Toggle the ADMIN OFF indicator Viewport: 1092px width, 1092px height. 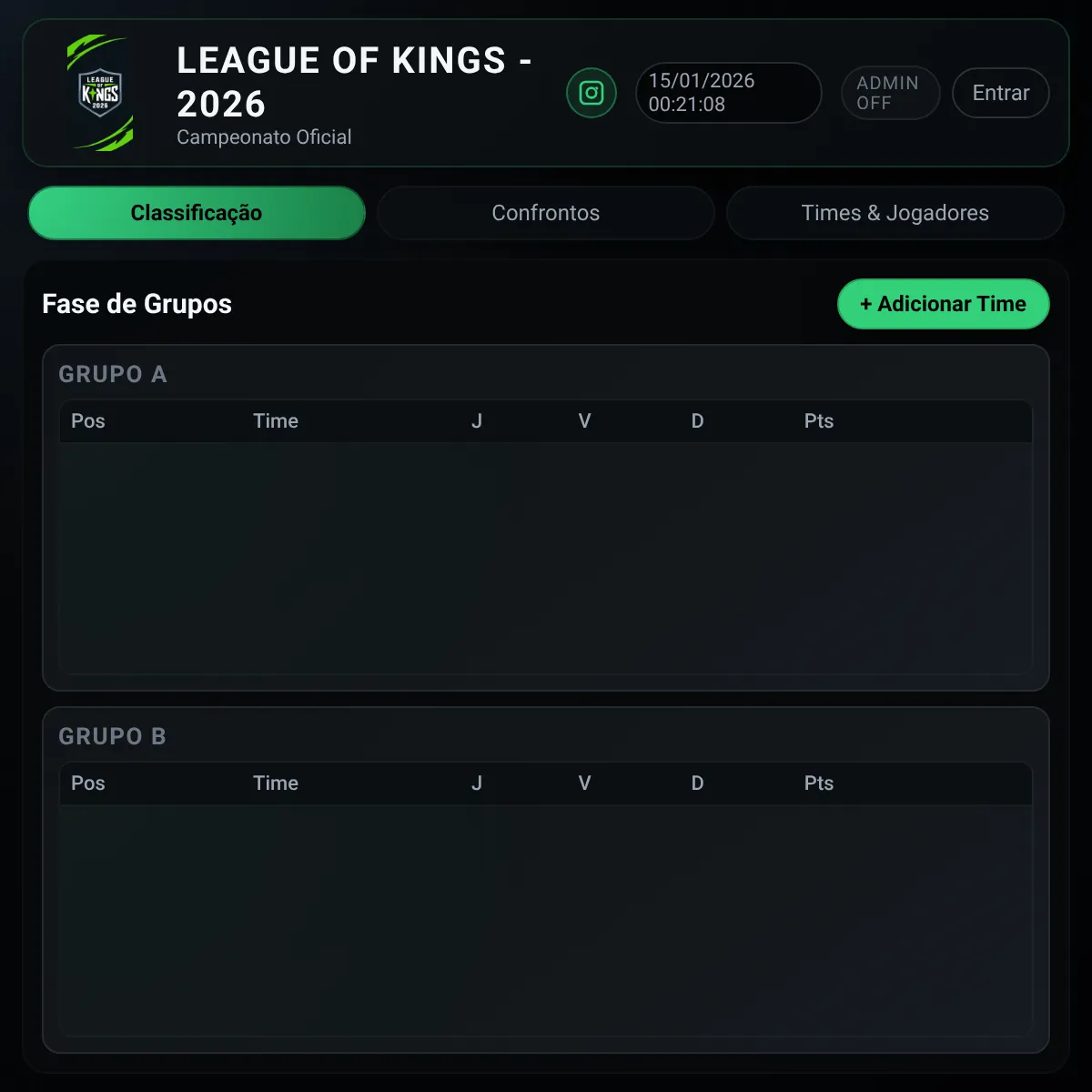(890, 93)
